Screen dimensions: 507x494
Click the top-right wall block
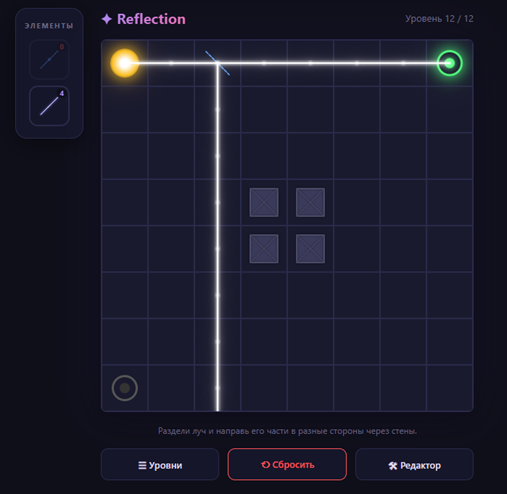pos(310,202)
